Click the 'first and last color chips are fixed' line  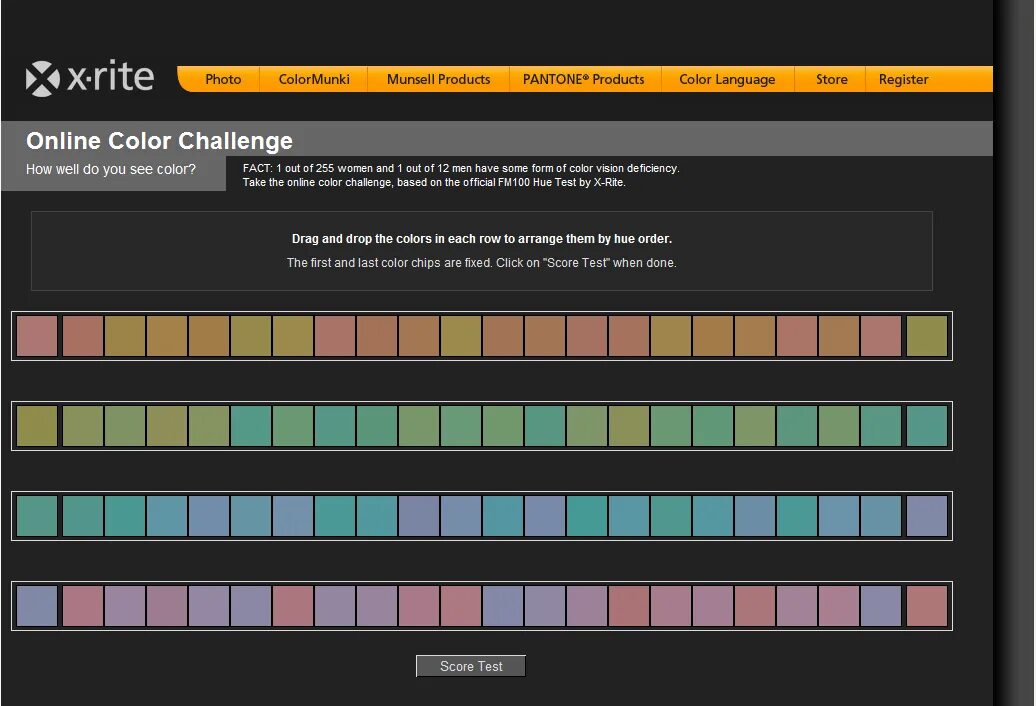[x=482, y=263]
